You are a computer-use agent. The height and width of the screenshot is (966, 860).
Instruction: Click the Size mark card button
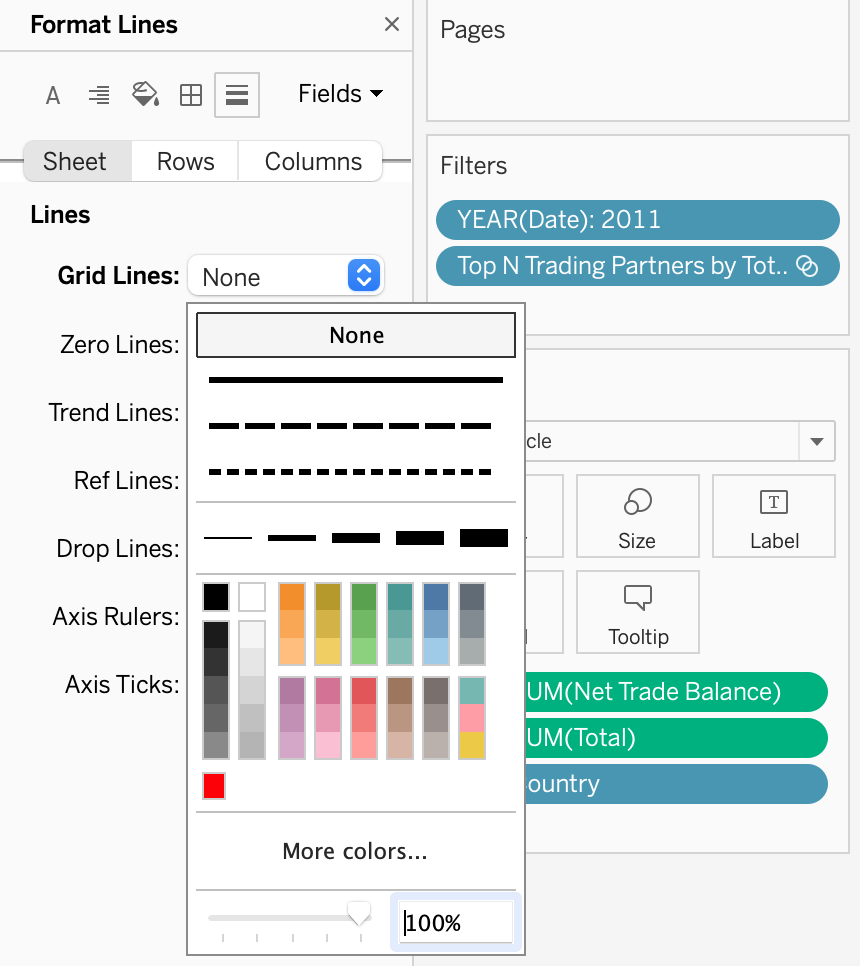click(x=637, y=516)
